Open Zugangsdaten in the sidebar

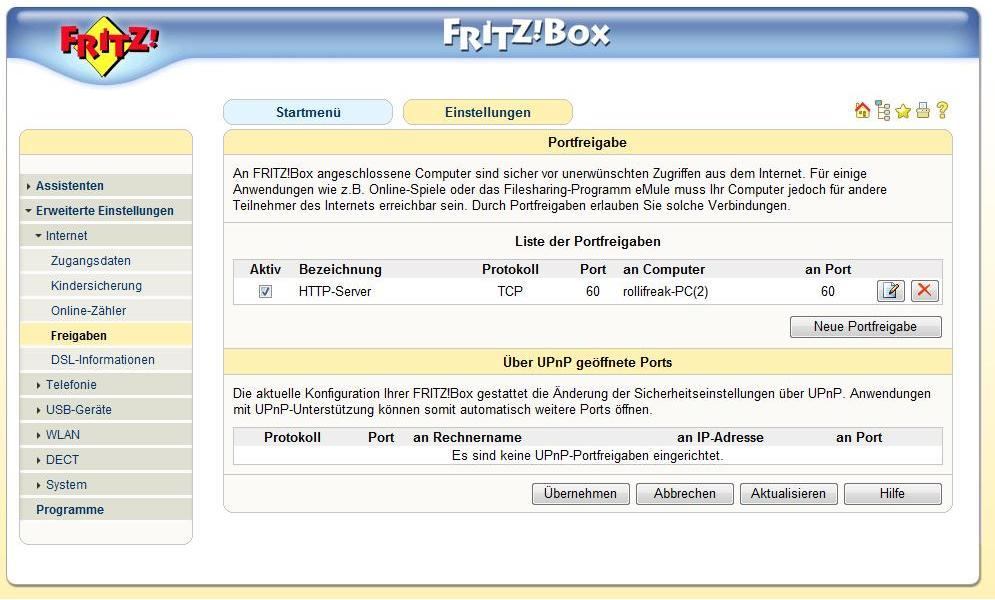(x=91, y=261)
